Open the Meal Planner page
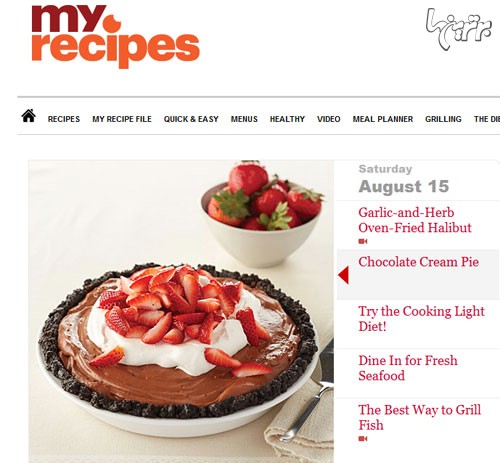 [383, 119]
